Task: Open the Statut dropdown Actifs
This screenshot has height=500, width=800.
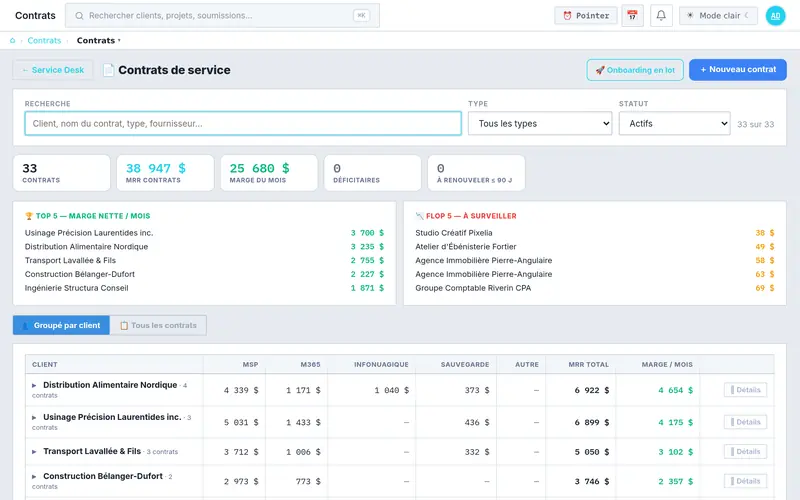Action: click(674, 123)
